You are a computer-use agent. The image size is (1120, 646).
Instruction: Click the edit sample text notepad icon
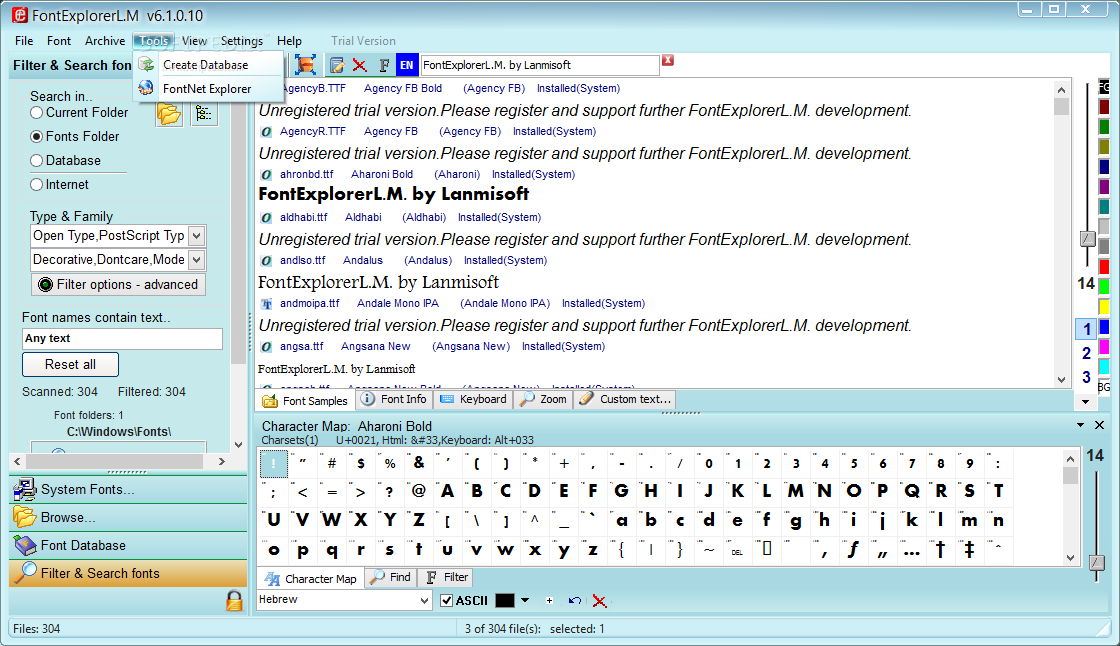[336, 66]
